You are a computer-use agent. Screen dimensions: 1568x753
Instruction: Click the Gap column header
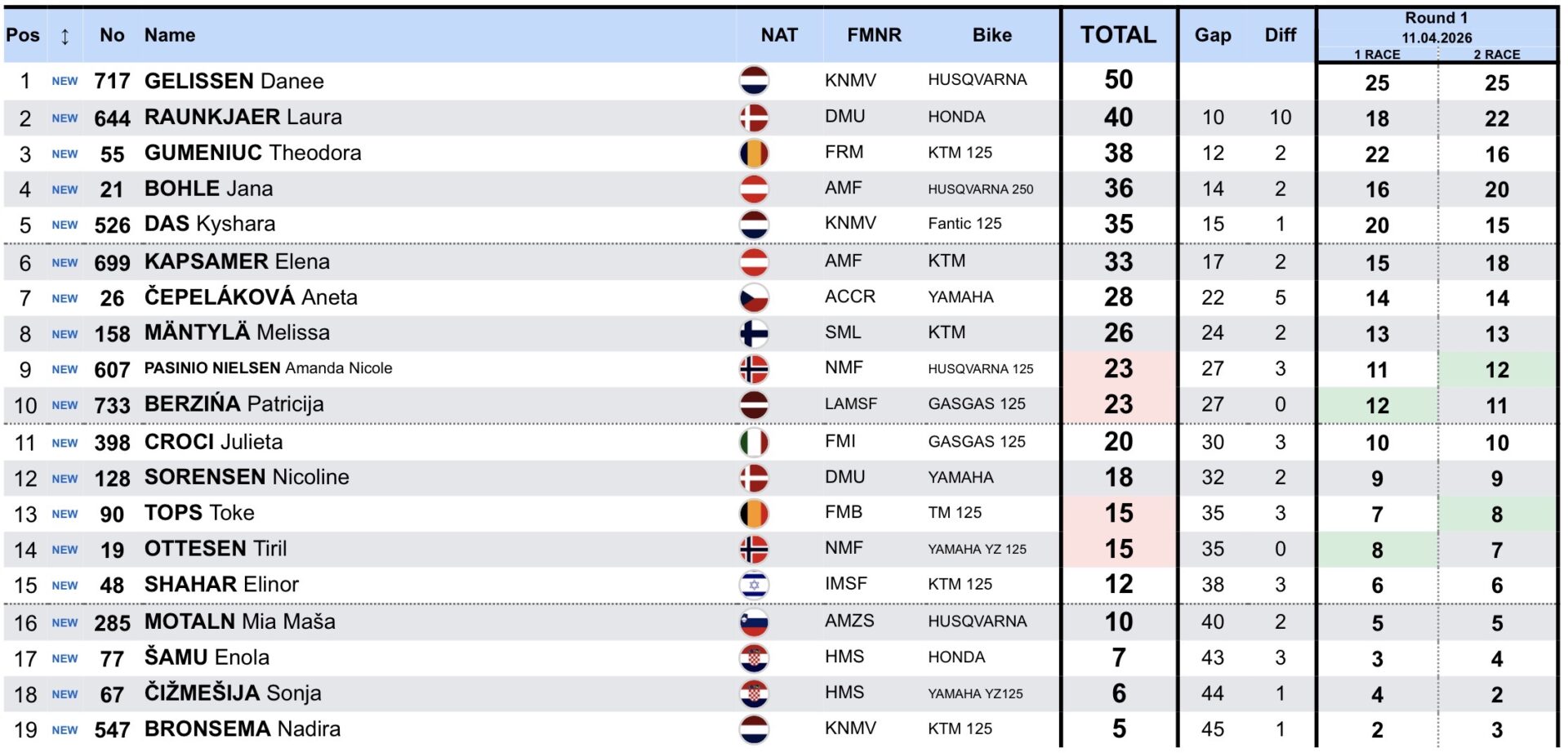coord(1213,35)
